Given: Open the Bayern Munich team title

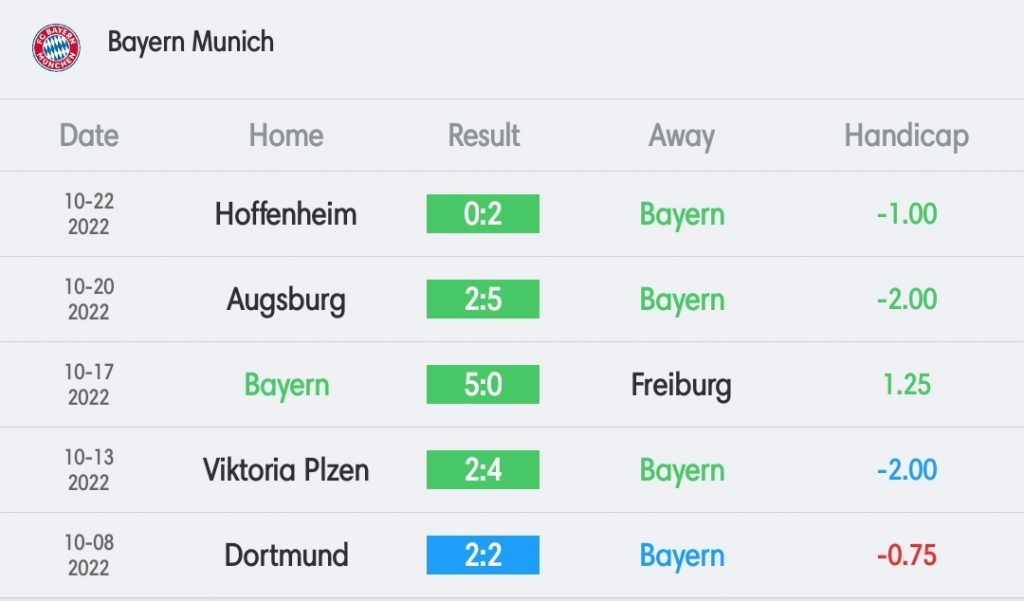Looking at the screenshot, I should tap(191, 42).
